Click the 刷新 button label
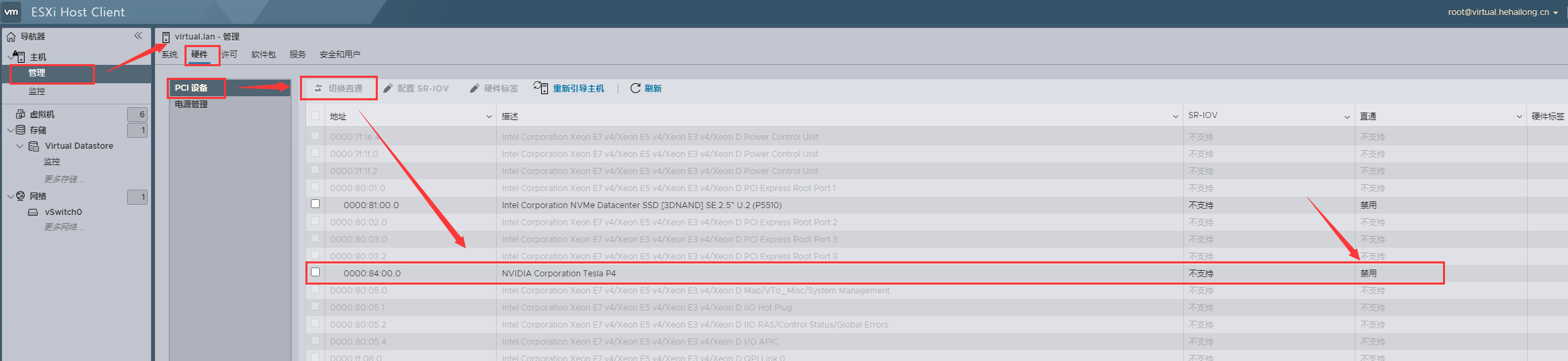1568x361 pixels. tap(653, 89)
